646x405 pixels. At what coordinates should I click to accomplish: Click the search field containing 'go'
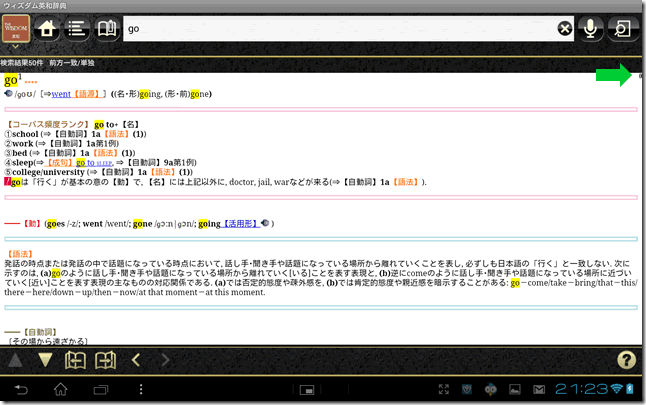click(x=340, y=29)
